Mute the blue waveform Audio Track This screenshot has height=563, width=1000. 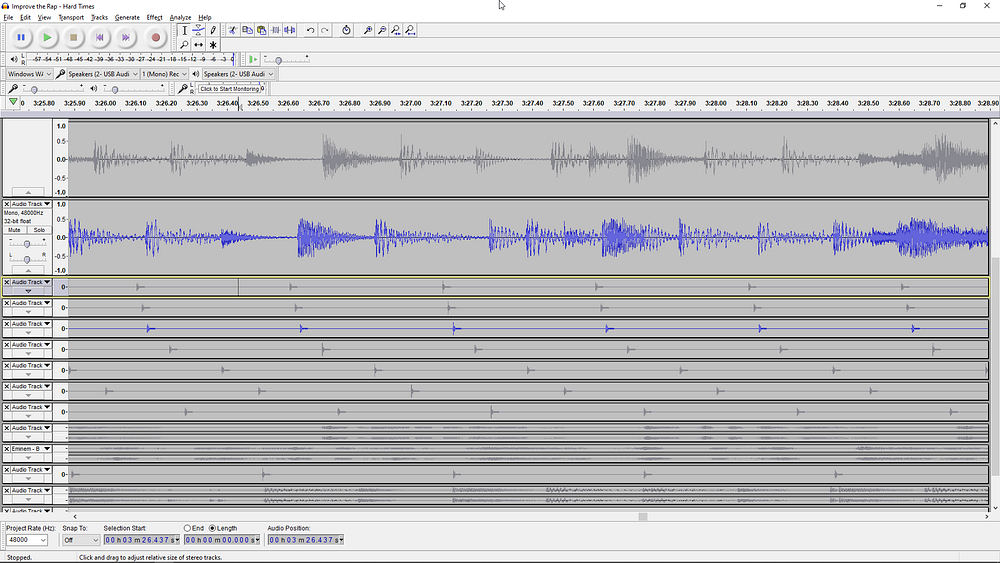[15, 230]
